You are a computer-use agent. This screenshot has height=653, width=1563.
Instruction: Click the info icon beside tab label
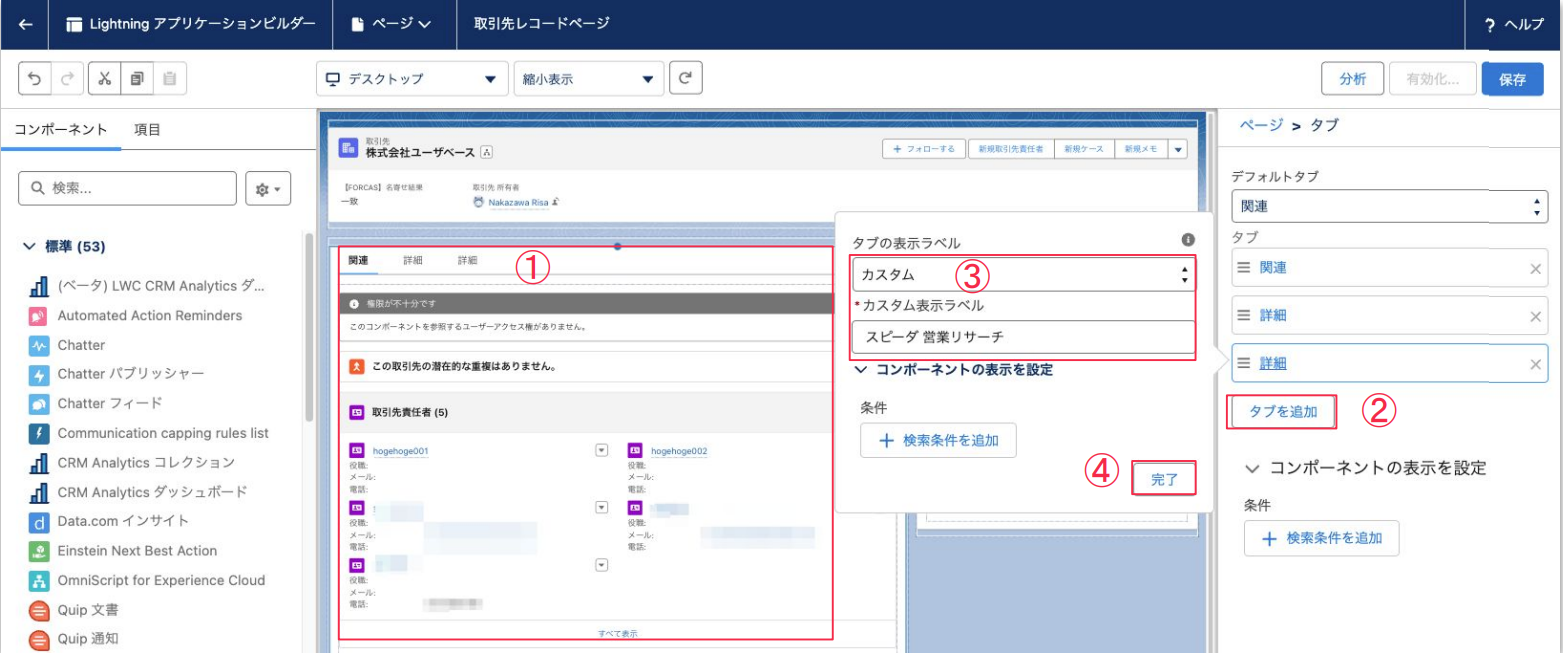point(1188,240)
